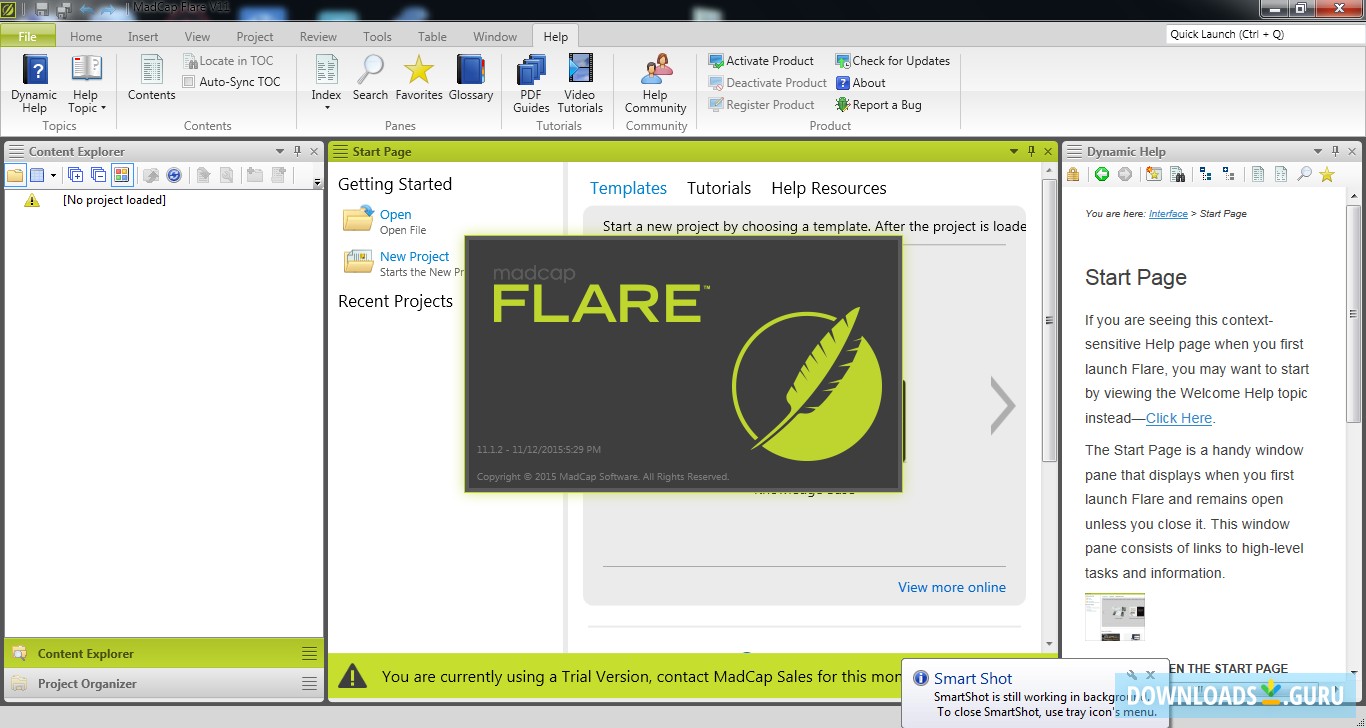This screenshot has width=1366, height=728.
Task: Launch Video Tutorials
Action: coord(580,84)
